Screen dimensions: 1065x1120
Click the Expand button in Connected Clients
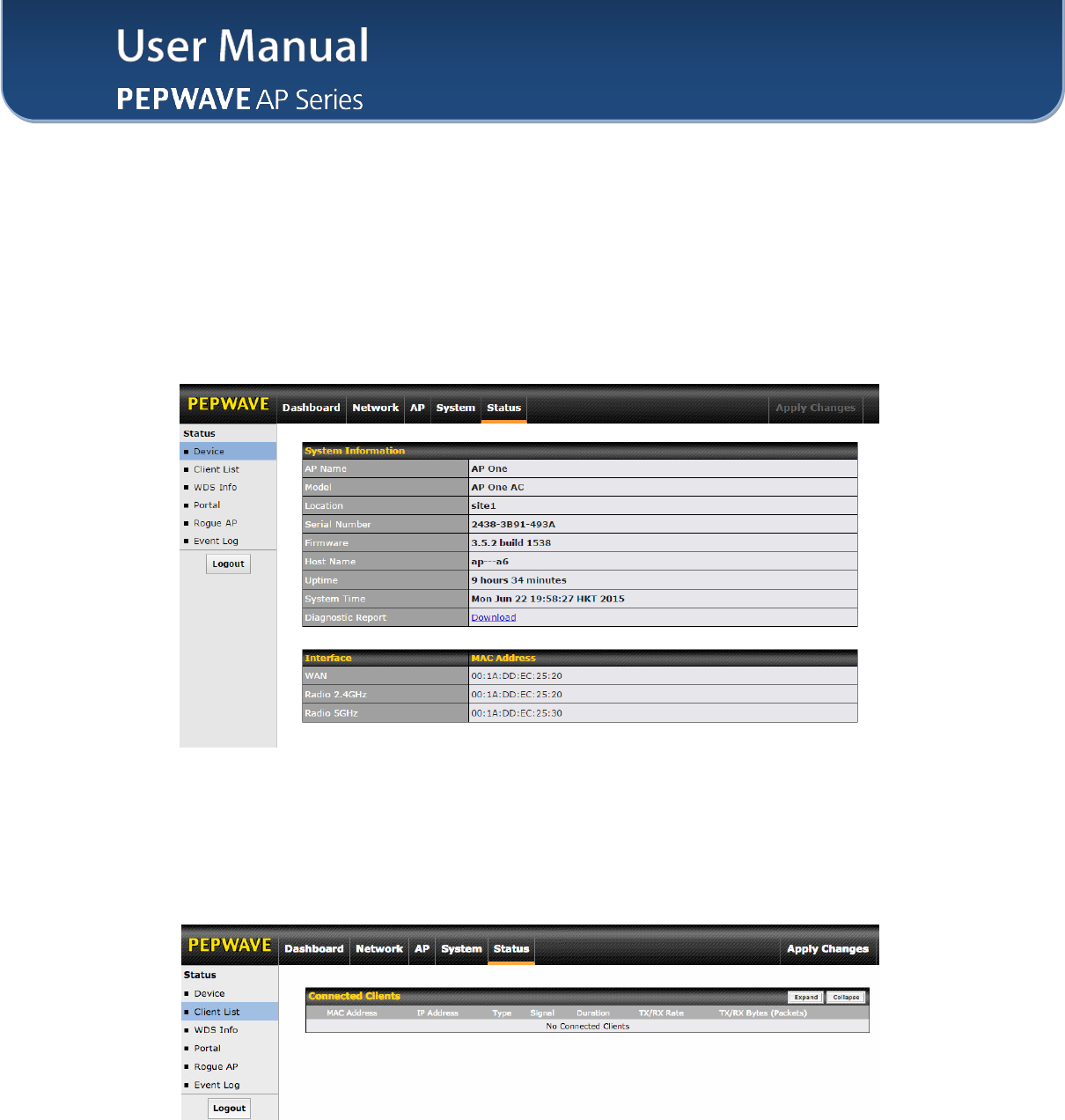pos(806,998)
